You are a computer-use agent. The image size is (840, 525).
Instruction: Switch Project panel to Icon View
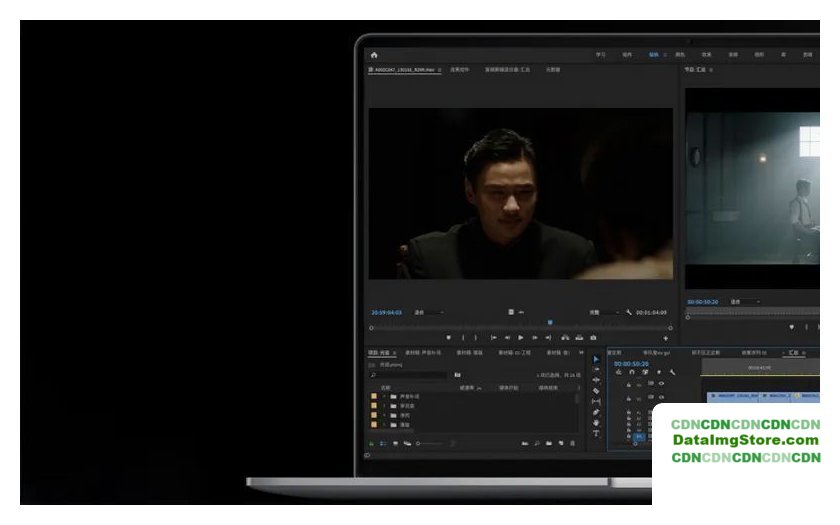(395, 444)
